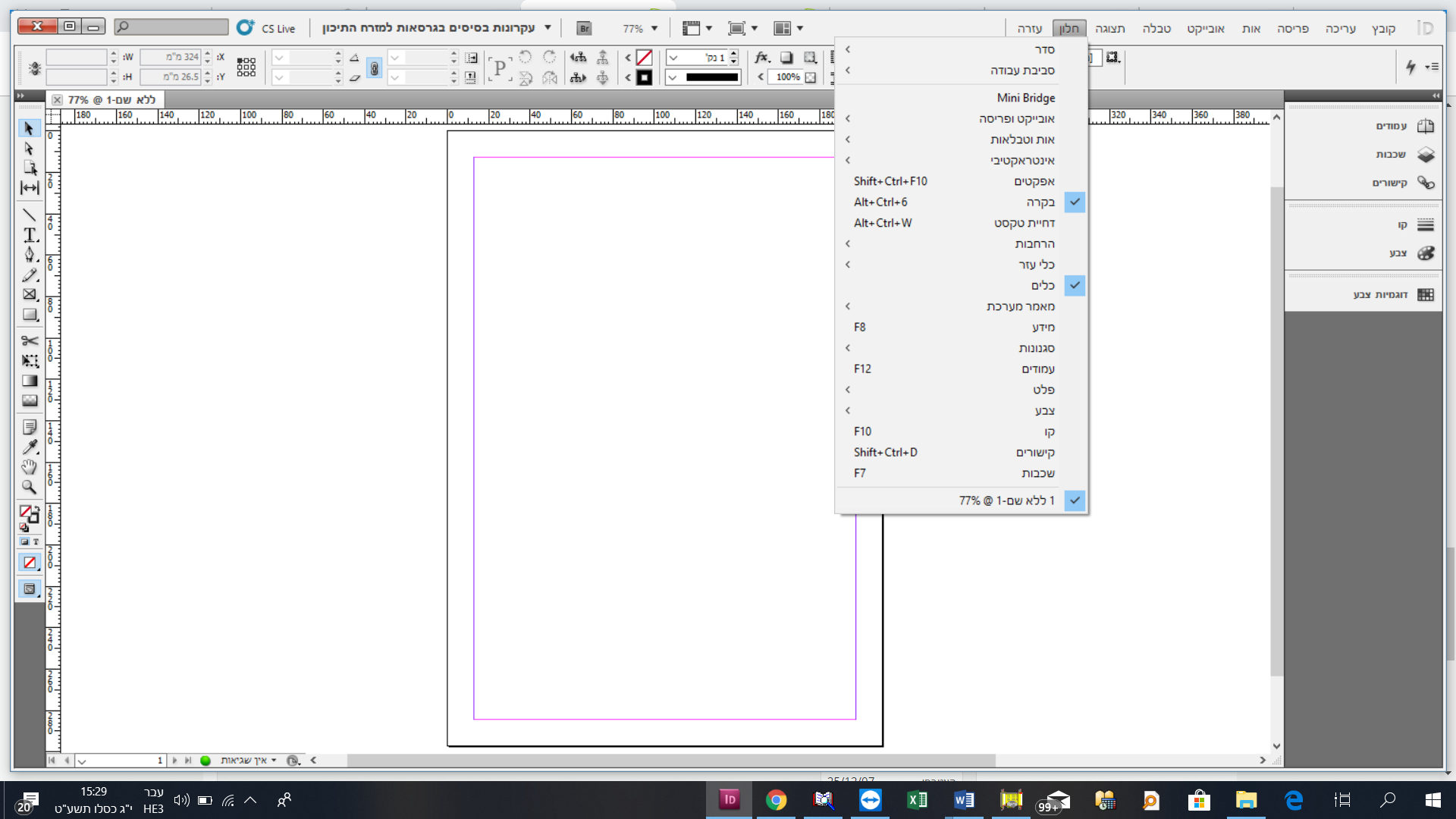Select the Zoom magnifier tool

30,488
